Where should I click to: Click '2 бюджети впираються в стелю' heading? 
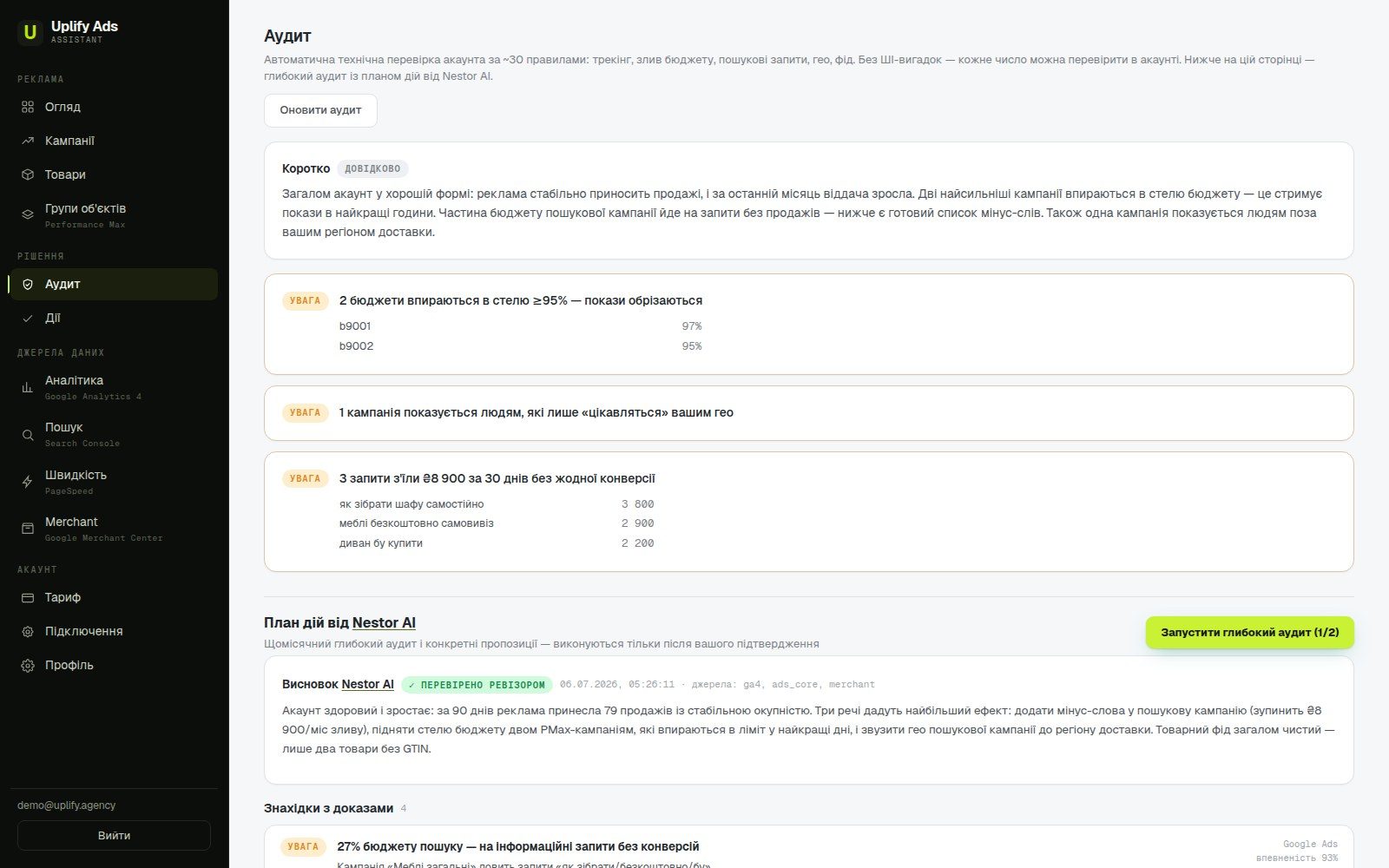521,300
